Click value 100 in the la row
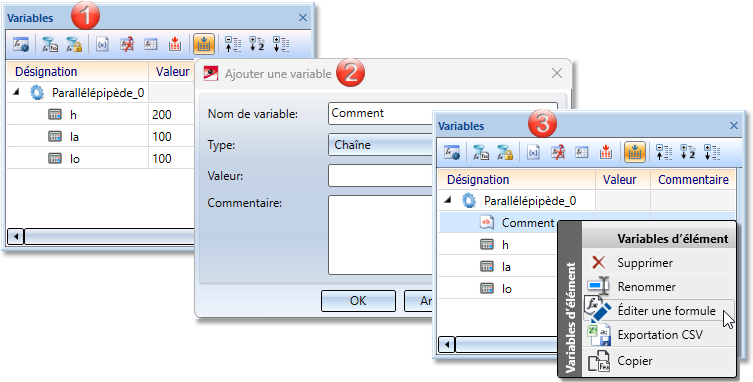Viewport: 753px width, 382px height. (x=162, y=136)
